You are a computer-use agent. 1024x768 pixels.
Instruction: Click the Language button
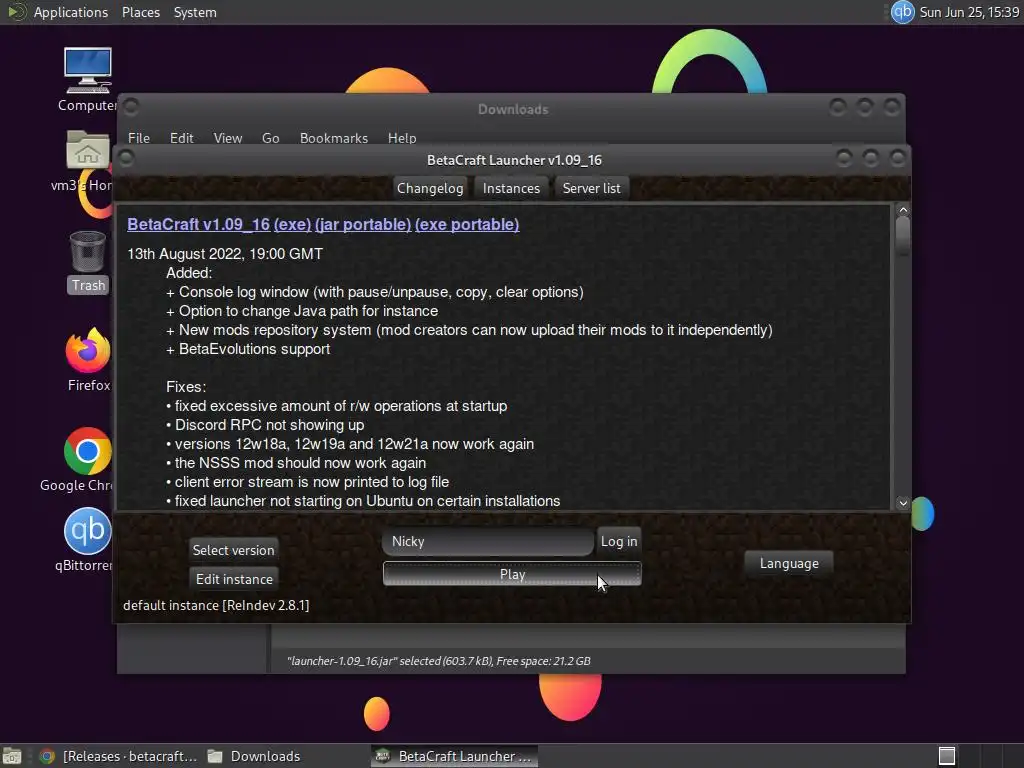pos(789,563)
